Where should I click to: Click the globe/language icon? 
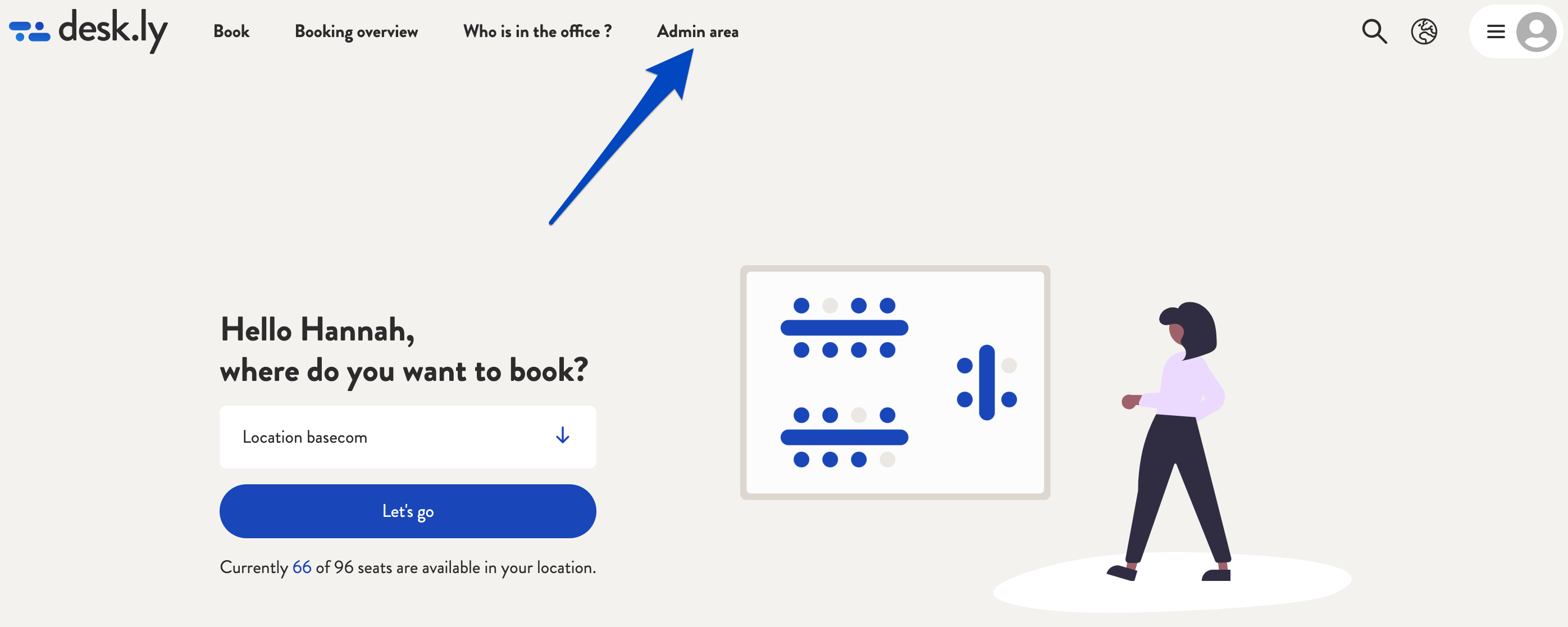(1424, 31)
